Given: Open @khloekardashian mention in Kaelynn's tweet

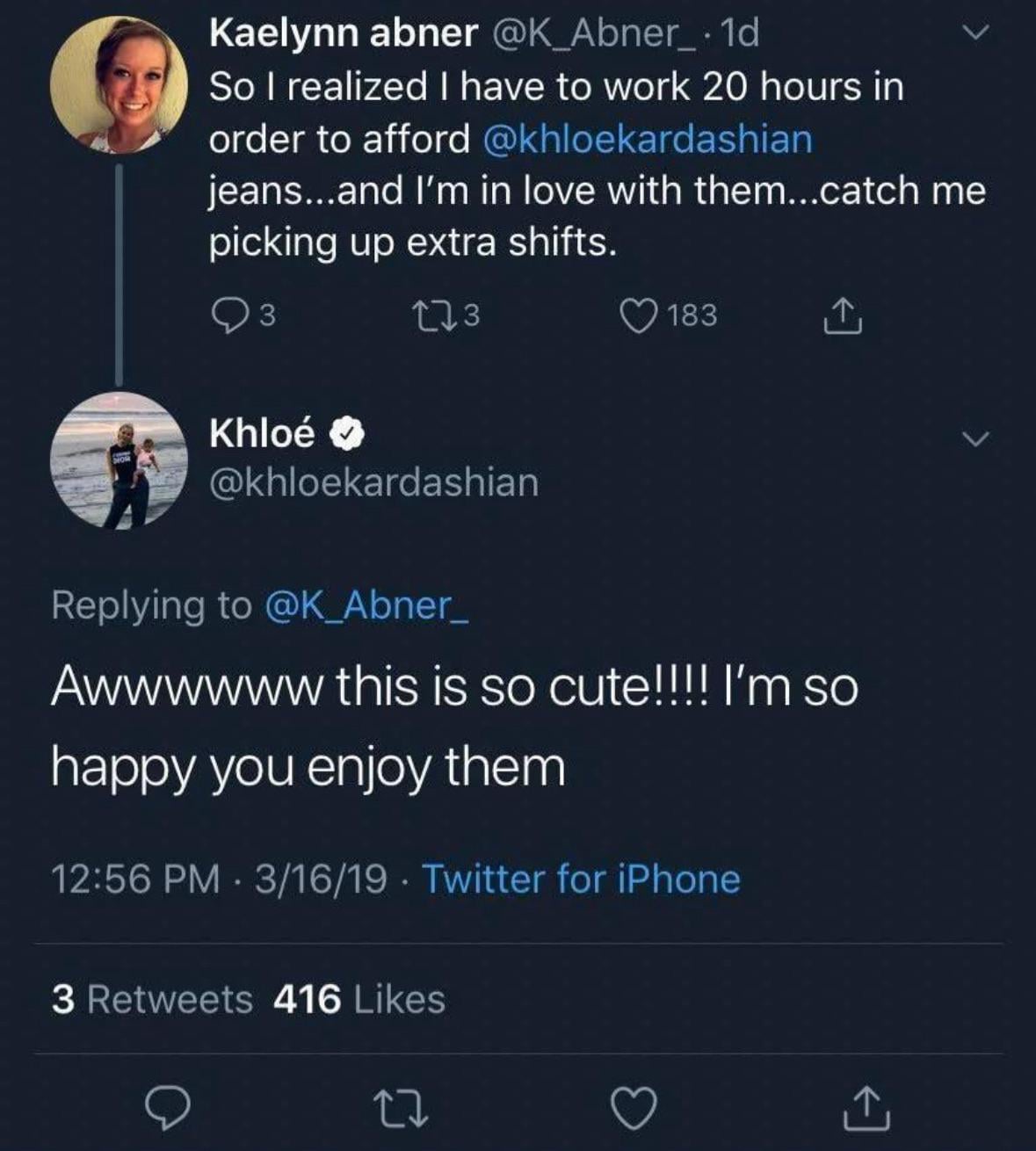Looking at the screenshot, I should tap(648, 140).
